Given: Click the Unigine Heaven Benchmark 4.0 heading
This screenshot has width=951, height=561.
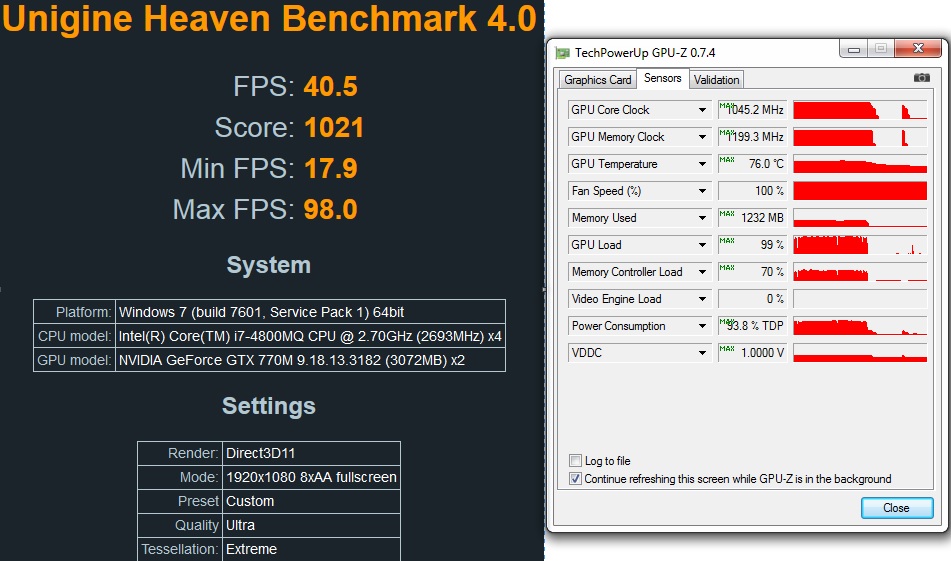Looking at the screenshot, I should pyautogui.click(x=269, y=18).
